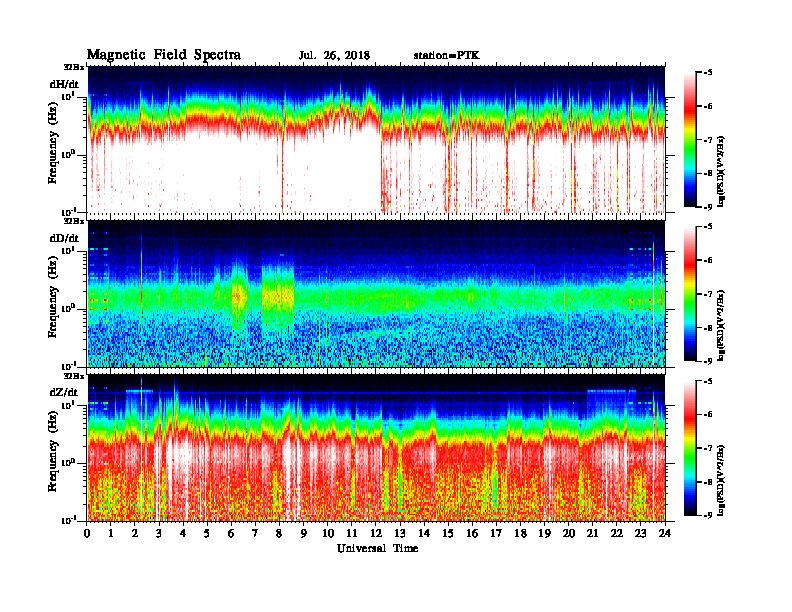The image size is (792, 612).
Task: Click the dZ/dt spectrogram plot area
Action: [376, 448]
